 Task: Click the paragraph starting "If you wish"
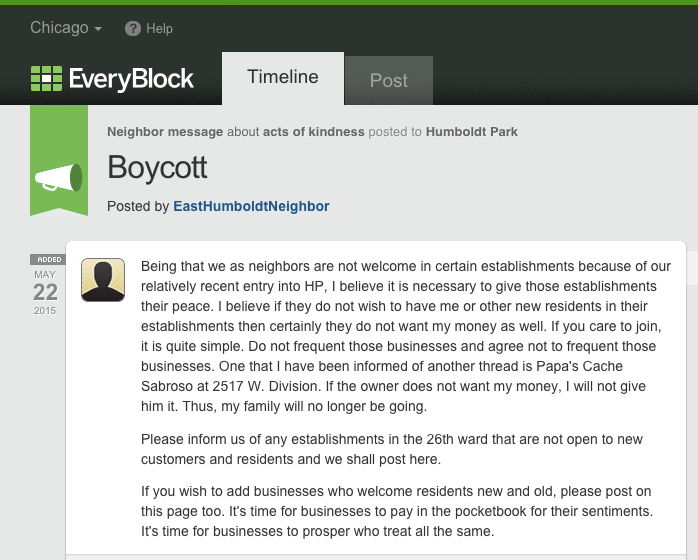coord(397,511)
